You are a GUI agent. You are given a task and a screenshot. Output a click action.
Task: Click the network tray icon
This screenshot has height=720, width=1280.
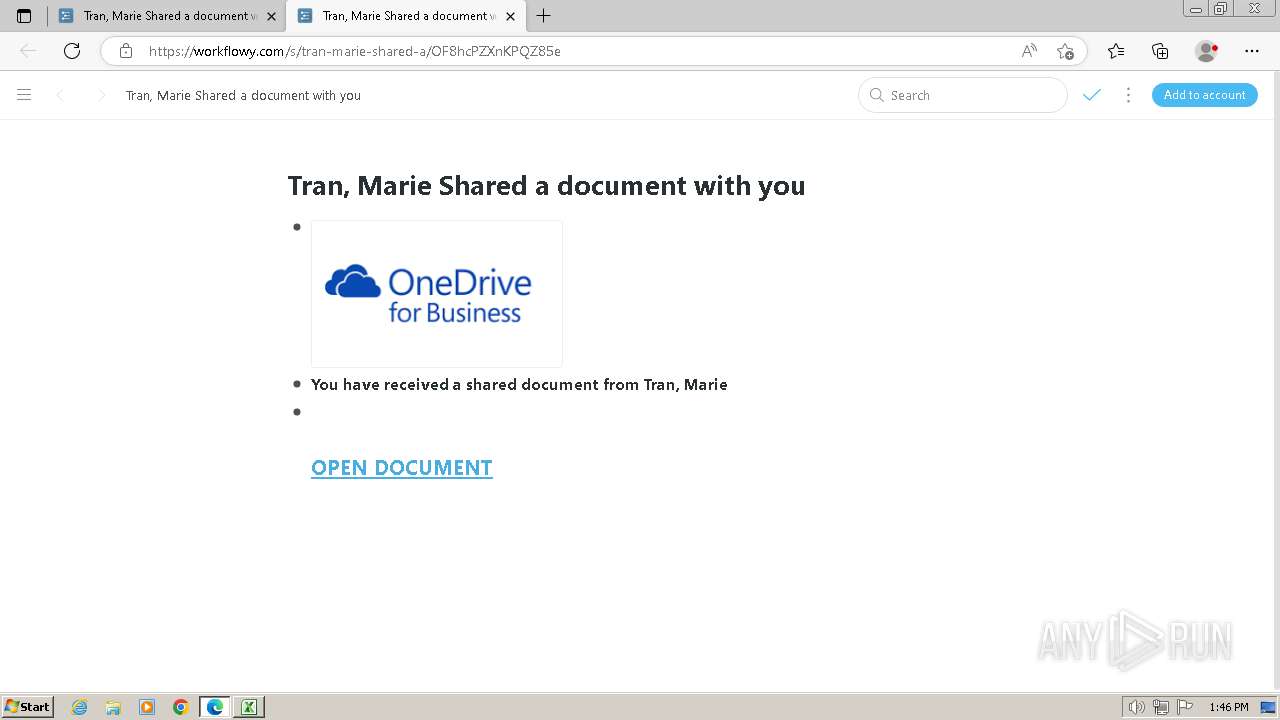tap(1161, 707)
